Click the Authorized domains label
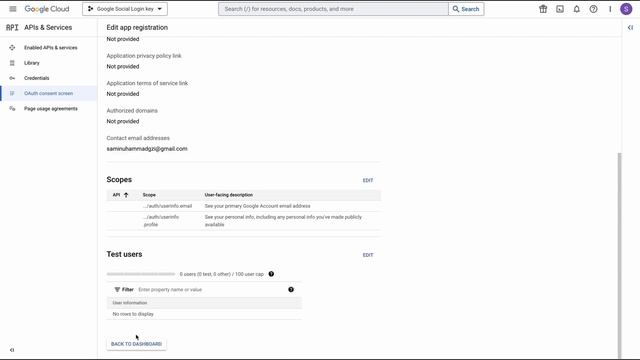This screenshot has width=640, height=360. (x=132, y=111)
